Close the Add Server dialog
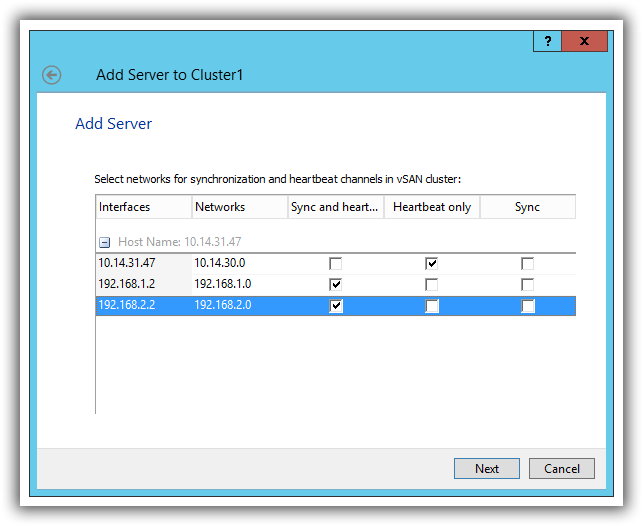643x526 pixels. pos(584,41)
